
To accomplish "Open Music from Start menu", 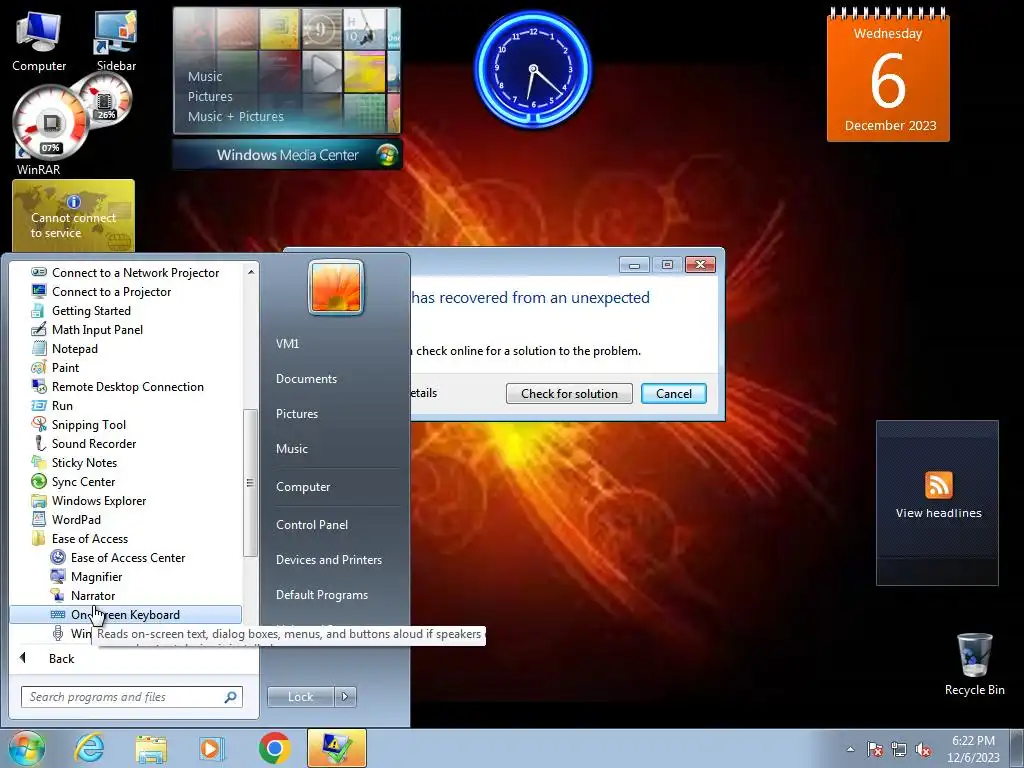I will (292, 449).
